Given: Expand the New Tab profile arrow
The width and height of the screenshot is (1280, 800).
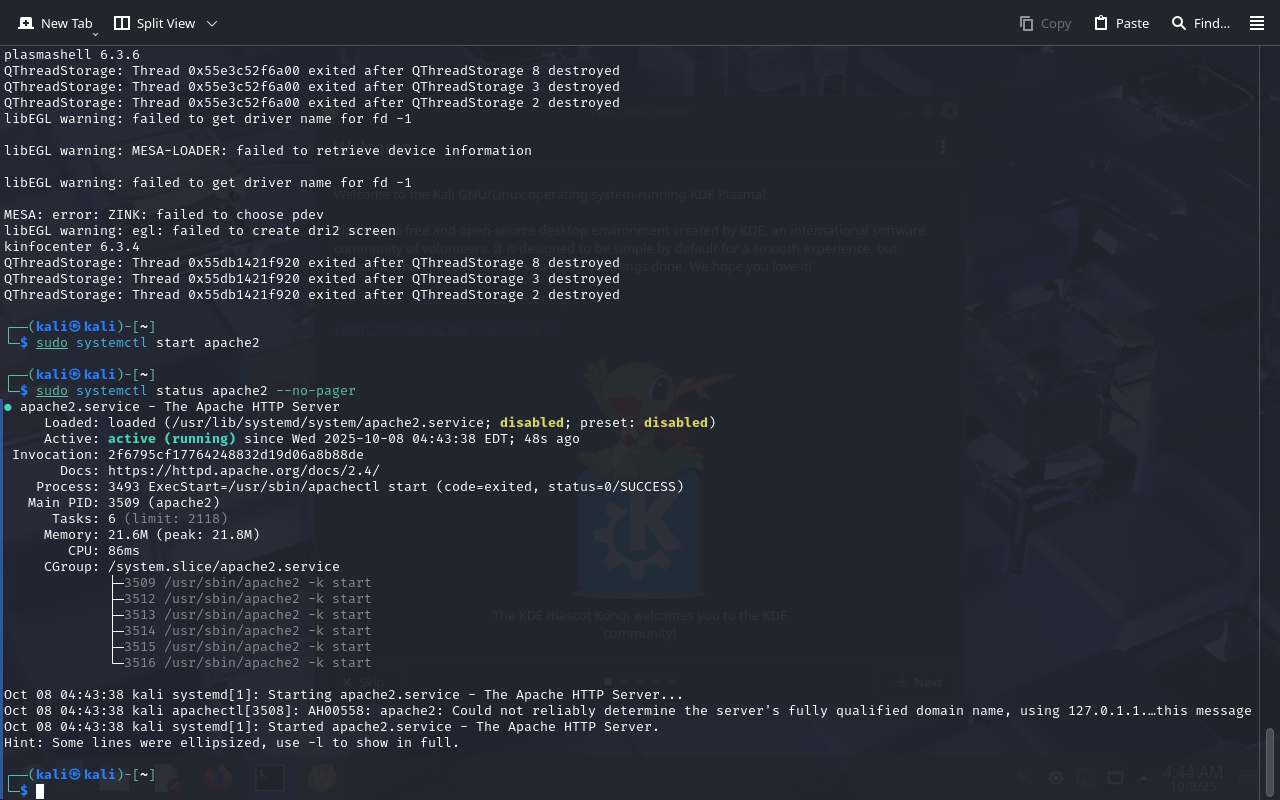Looking at the screenshot, I should coord(95,34).
